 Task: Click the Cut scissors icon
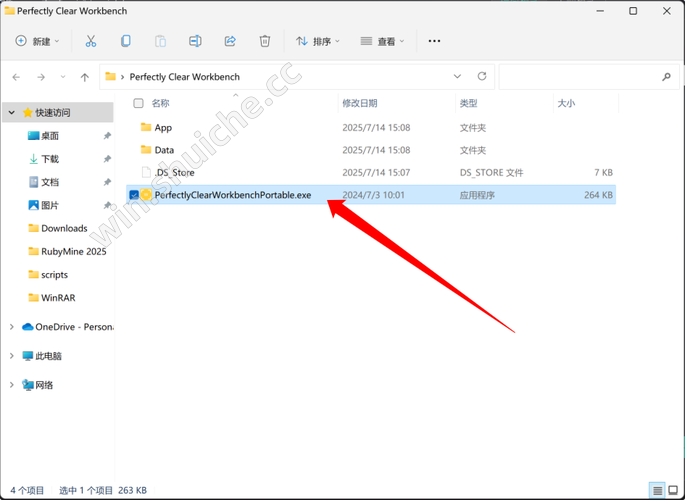[x=91, y=41]
